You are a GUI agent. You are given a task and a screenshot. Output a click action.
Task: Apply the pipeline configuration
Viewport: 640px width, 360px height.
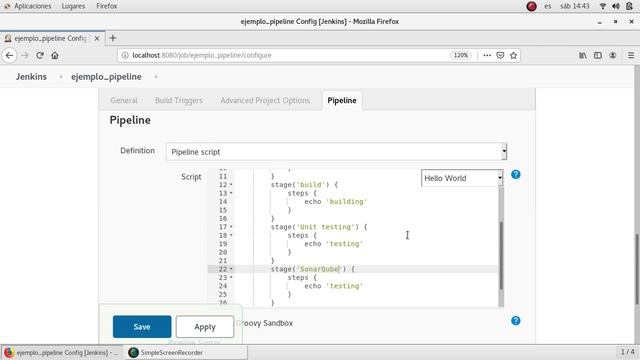click(205, 327)
